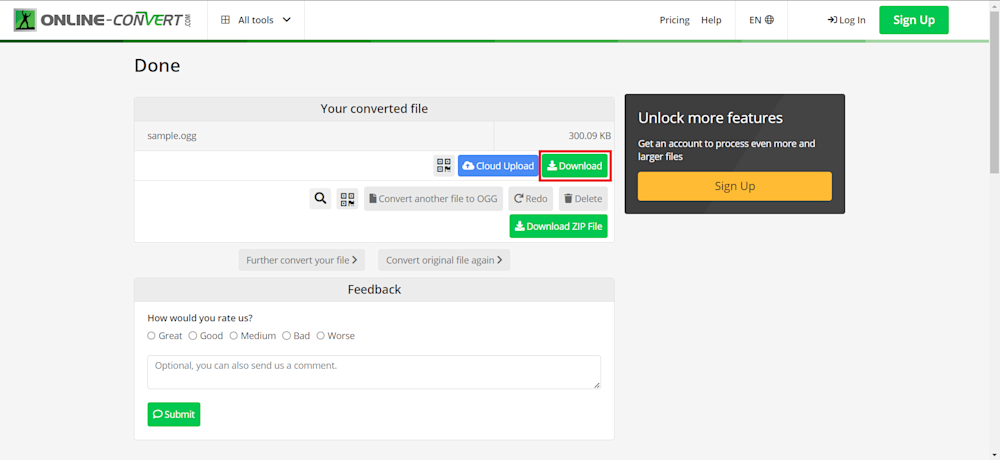Select the Bad rating radio button
Screen dimensions: 1000x460
click(286, 336)
